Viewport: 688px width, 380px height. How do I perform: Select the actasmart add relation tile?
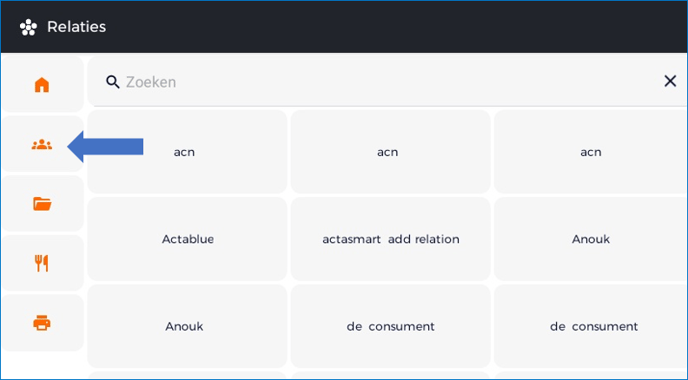(x=391, y=239)
